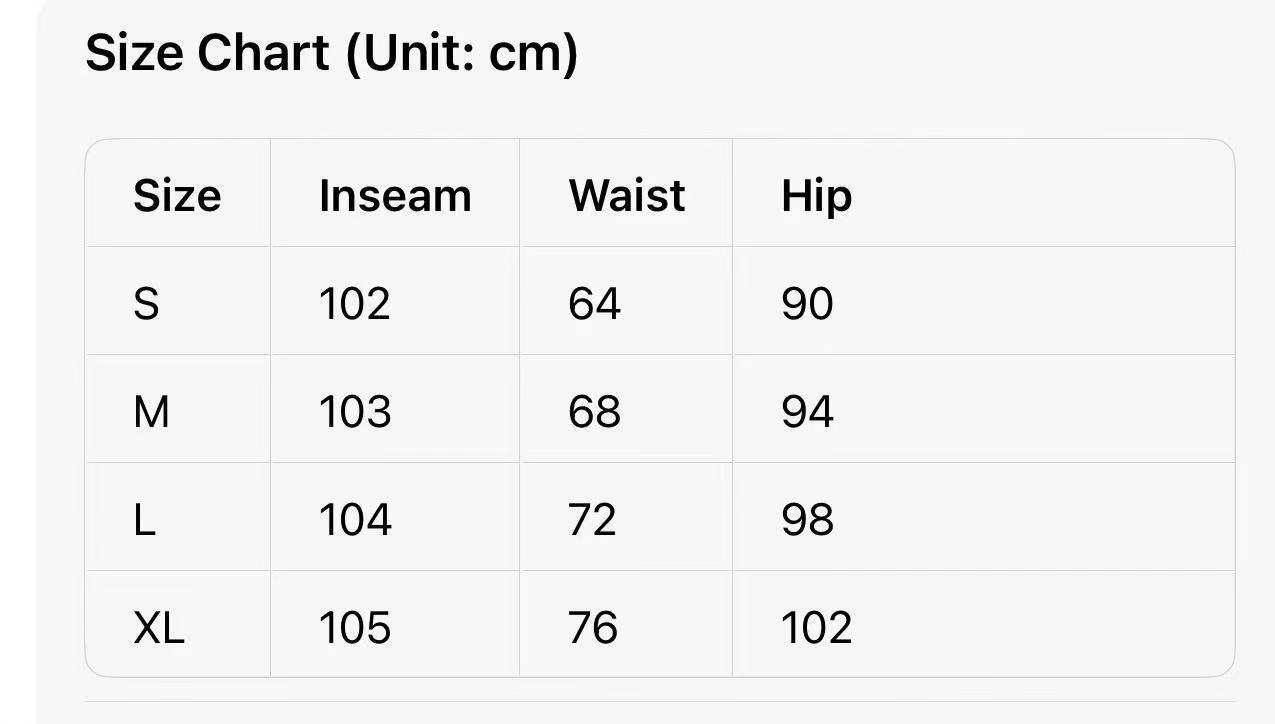Click hip value 90
Screen dimensions: 1275x724
tap(807, 303)
